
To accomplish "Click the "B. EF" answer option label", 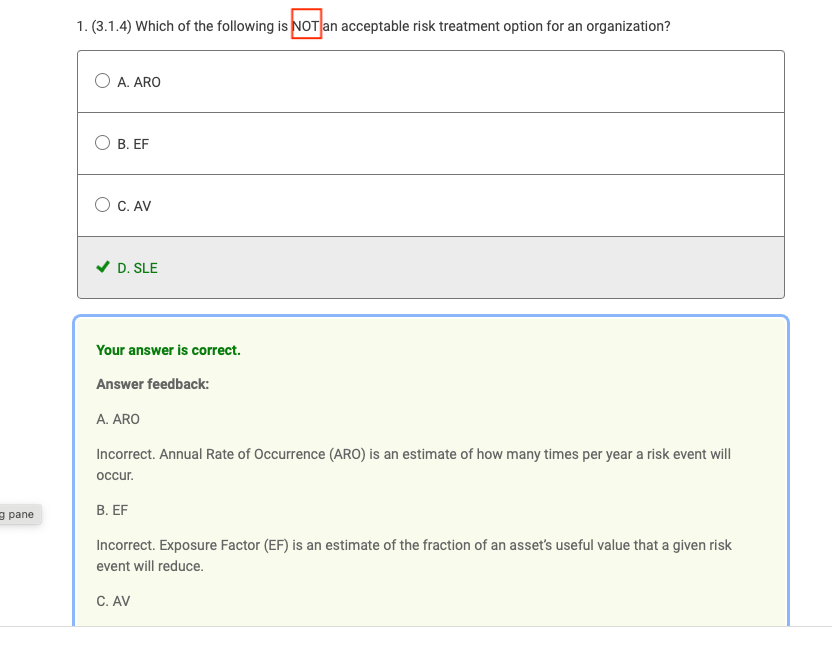I will pos(133,144).
